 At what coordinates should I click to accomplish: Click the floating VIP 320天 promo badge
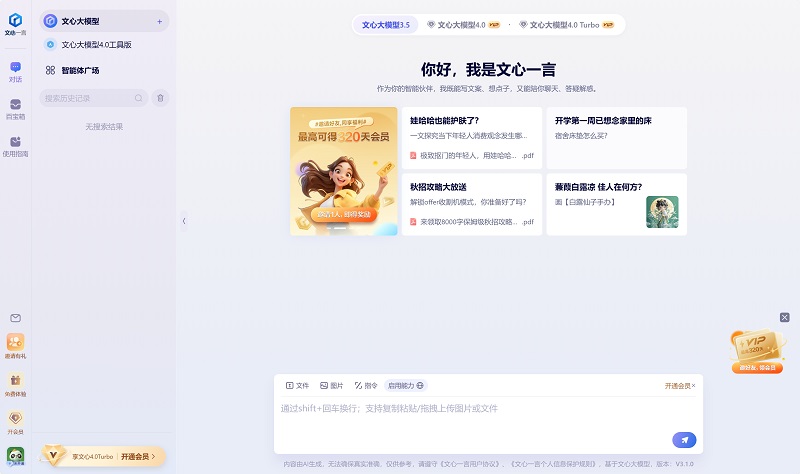point(757,352)
